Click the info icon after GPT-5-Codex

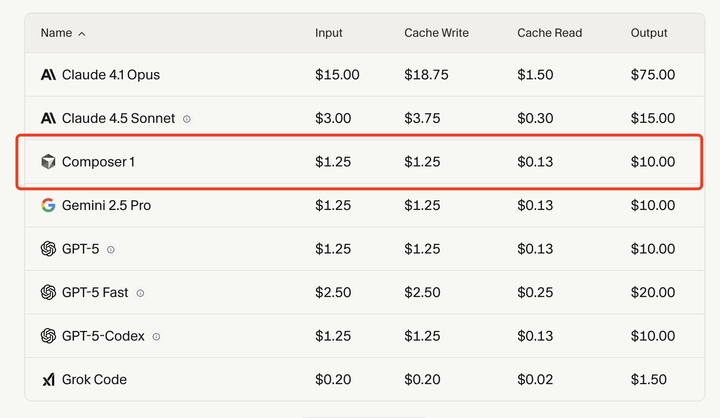point(157,337)
